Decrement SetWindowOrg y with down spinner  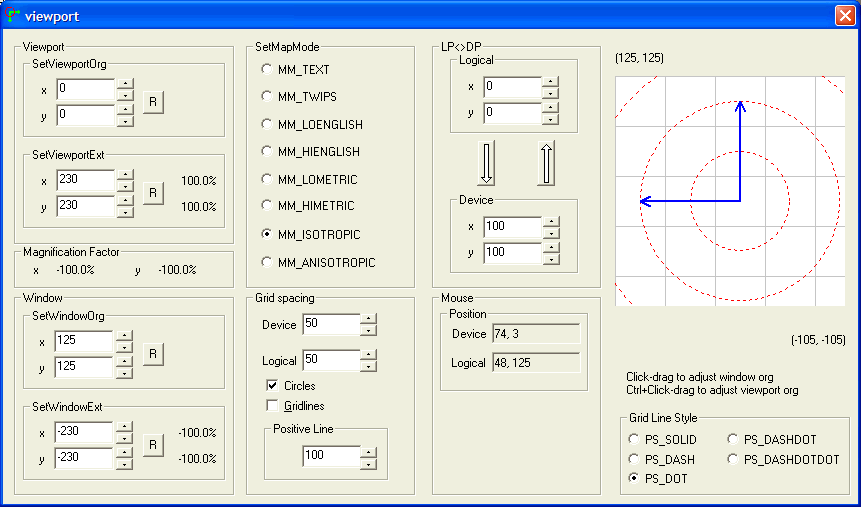[x=125, y=374]
